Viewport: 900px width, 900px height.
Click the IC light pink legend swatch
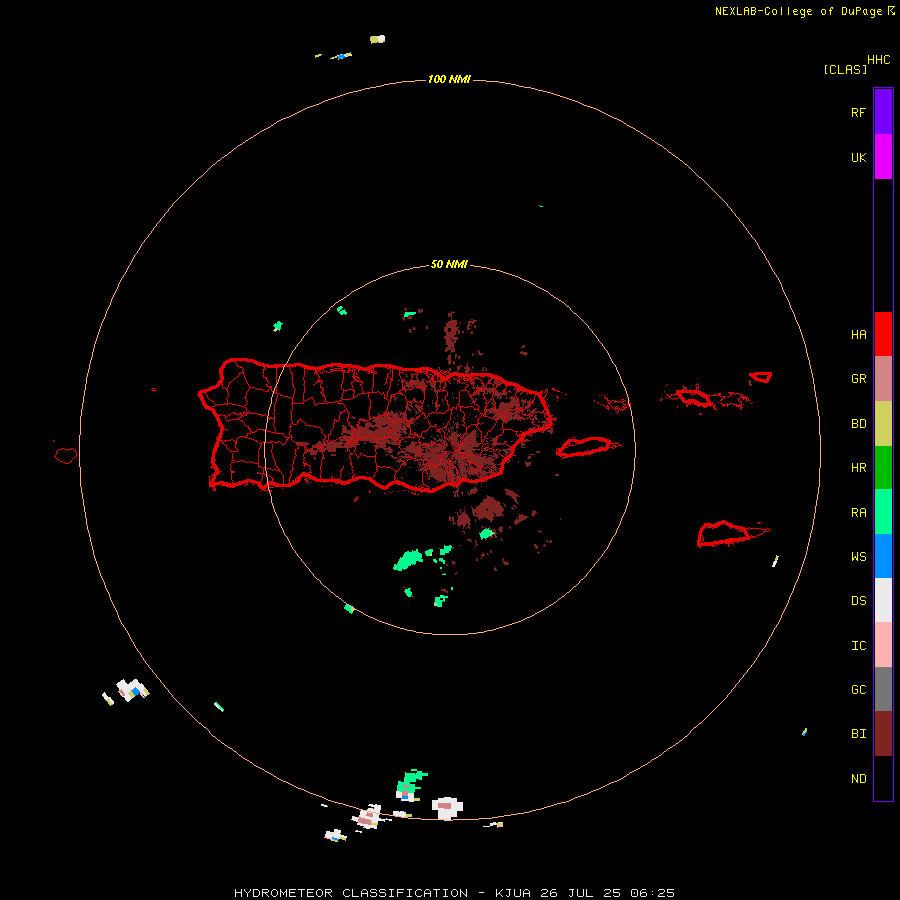pos(883,645)
